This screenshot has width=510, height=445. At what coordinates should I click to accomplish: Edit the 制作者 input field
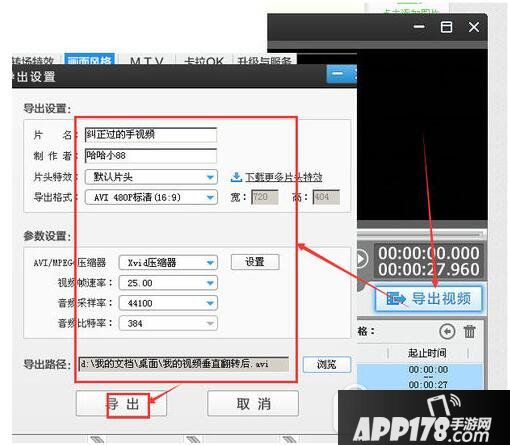[151, 156]
